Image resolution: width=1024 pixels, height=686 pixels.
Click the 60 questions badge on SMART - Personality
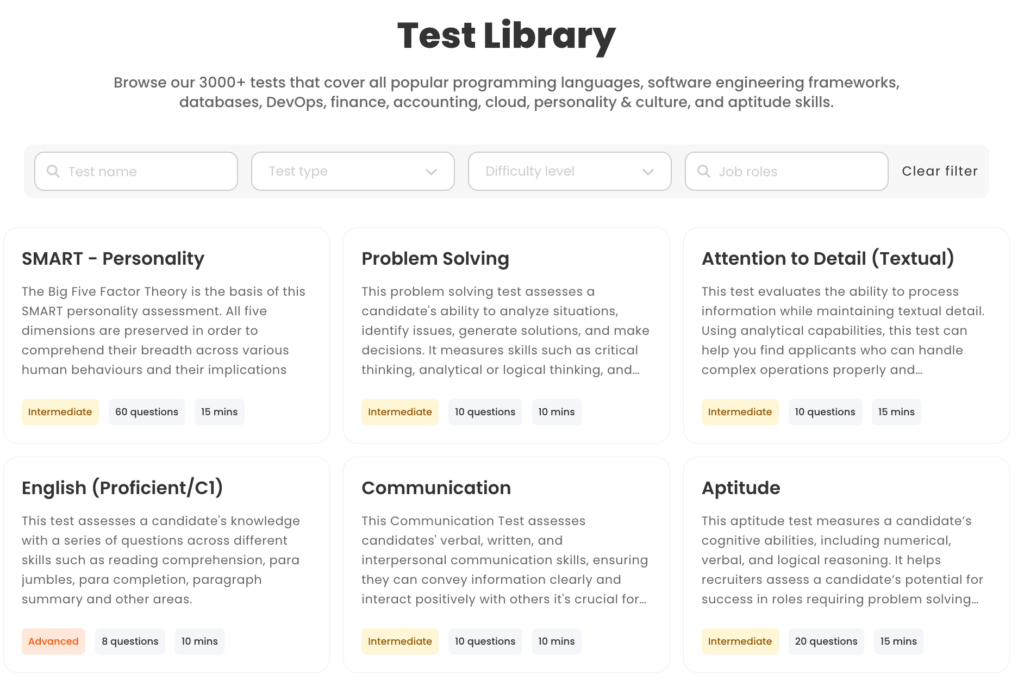(146, 411)
